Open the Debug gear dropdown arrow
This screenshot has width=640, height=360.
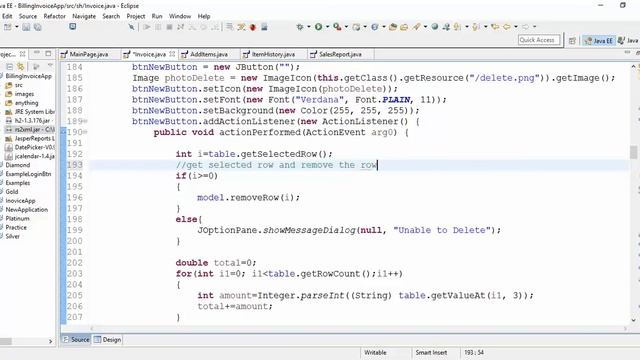[309, 27]
